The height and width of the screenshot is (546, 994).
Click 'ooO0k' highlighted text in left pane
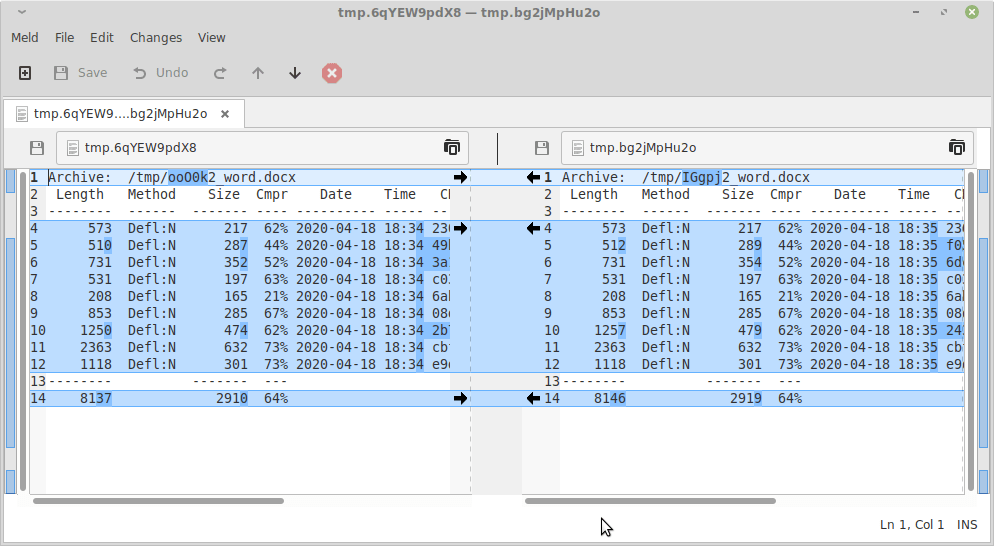(x=188, y=178)
